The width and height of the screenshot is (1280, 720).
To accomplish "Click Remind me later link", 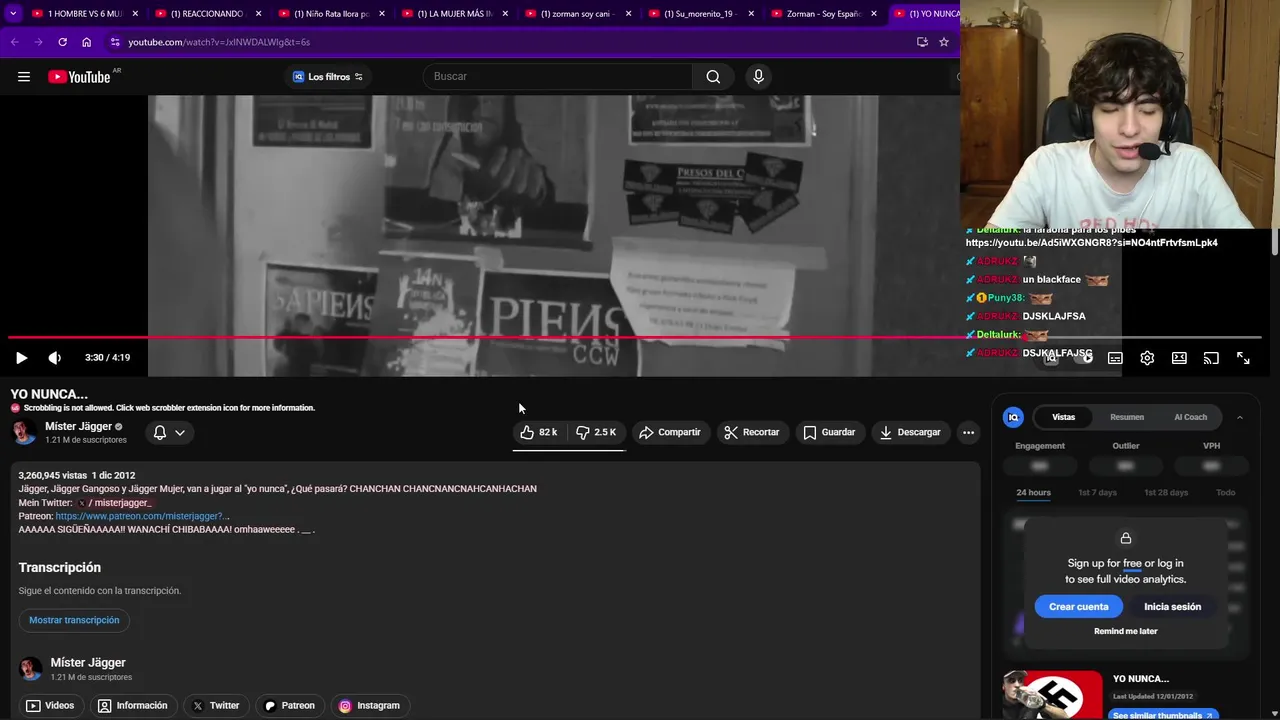I will (1125, 632).
